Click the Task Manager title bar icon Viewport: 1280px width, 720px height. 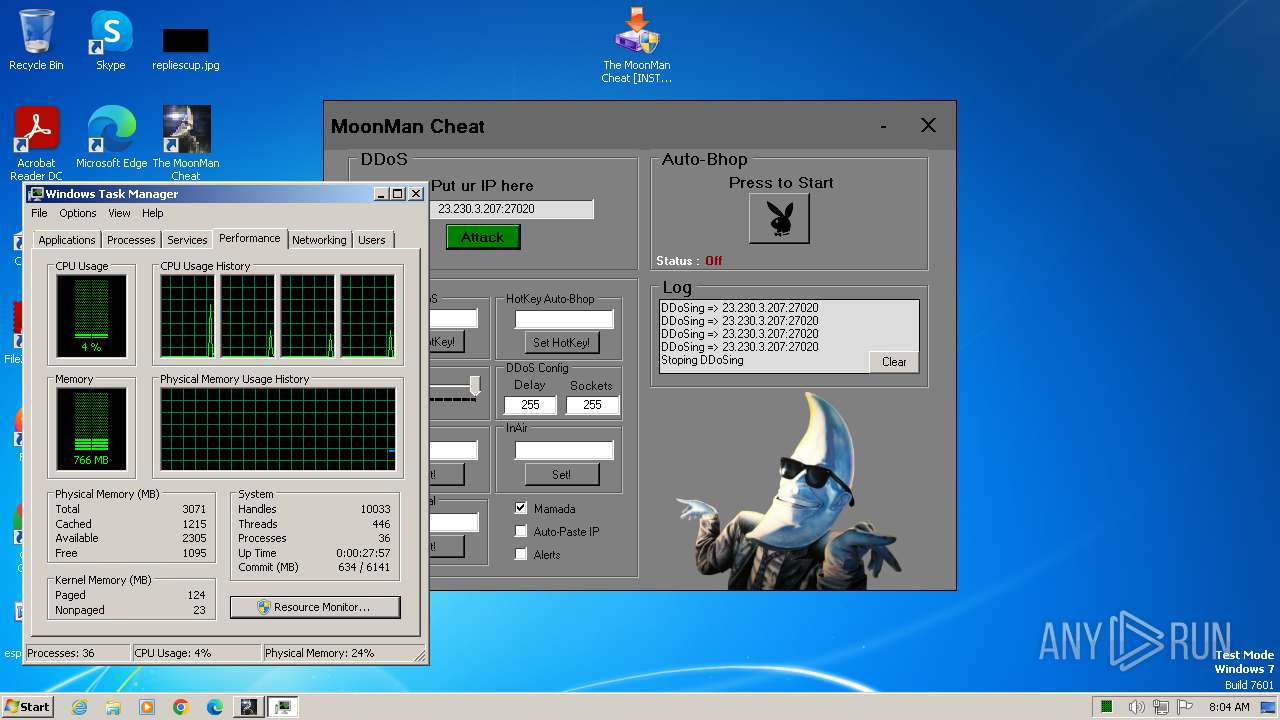[x=36, y=194]
